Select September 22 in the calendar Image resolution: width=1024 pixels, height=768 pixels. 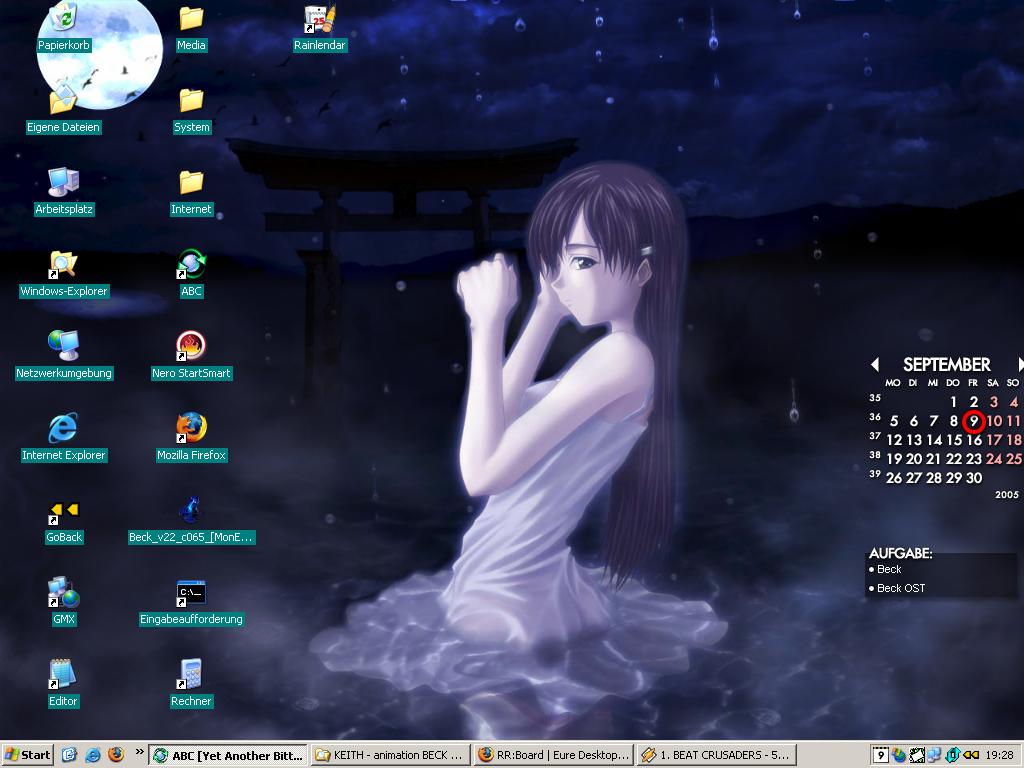pos(954,459)
